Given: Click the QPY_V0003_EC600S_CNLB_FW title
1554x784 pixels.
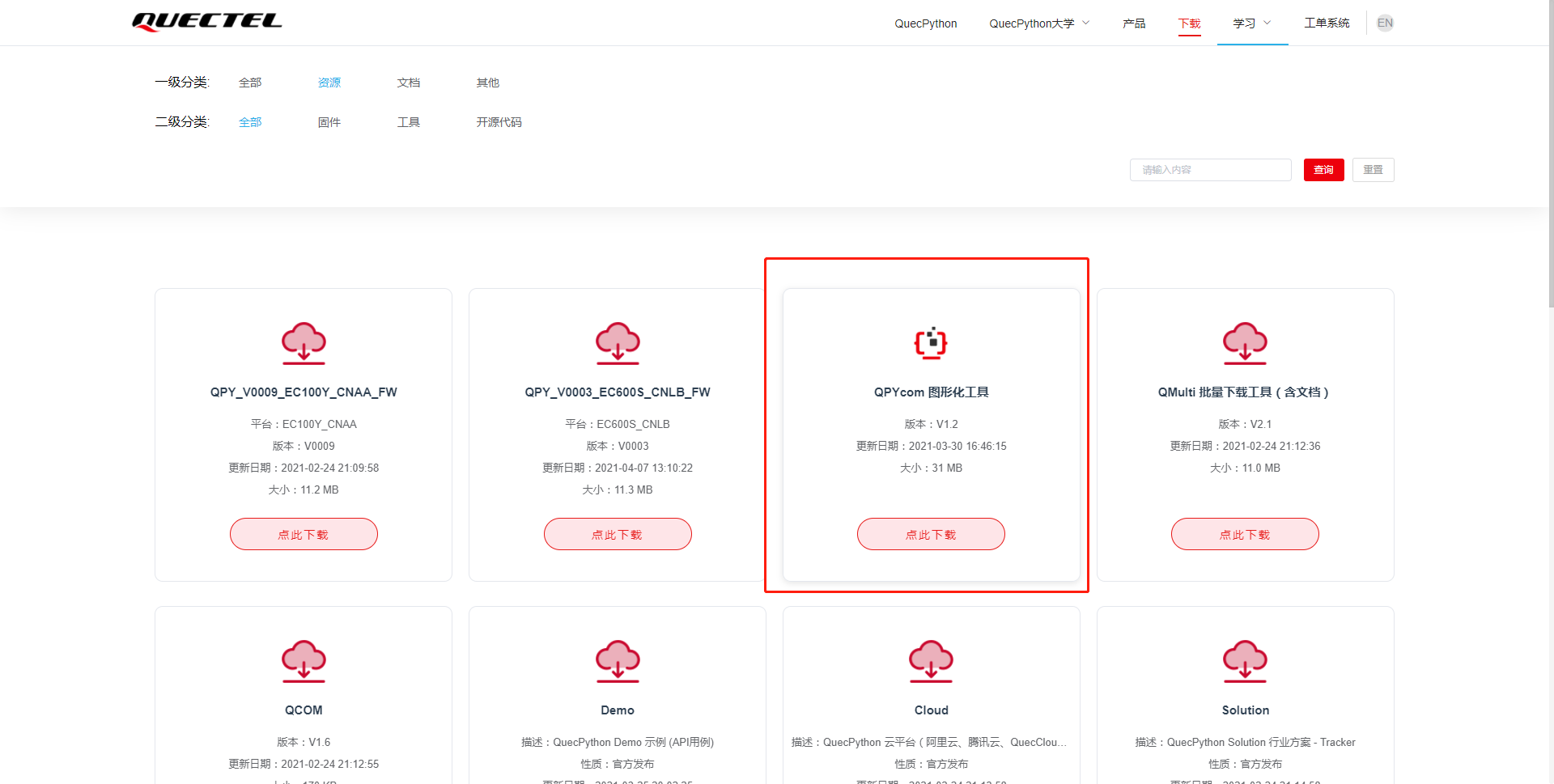Looking at the screenshot, I should tap(618, 392).
